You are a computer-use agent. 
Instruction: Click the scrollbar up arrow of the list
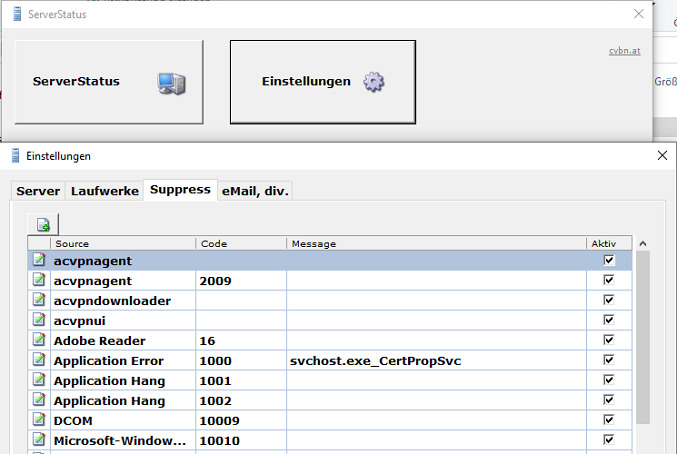[643, 243]
